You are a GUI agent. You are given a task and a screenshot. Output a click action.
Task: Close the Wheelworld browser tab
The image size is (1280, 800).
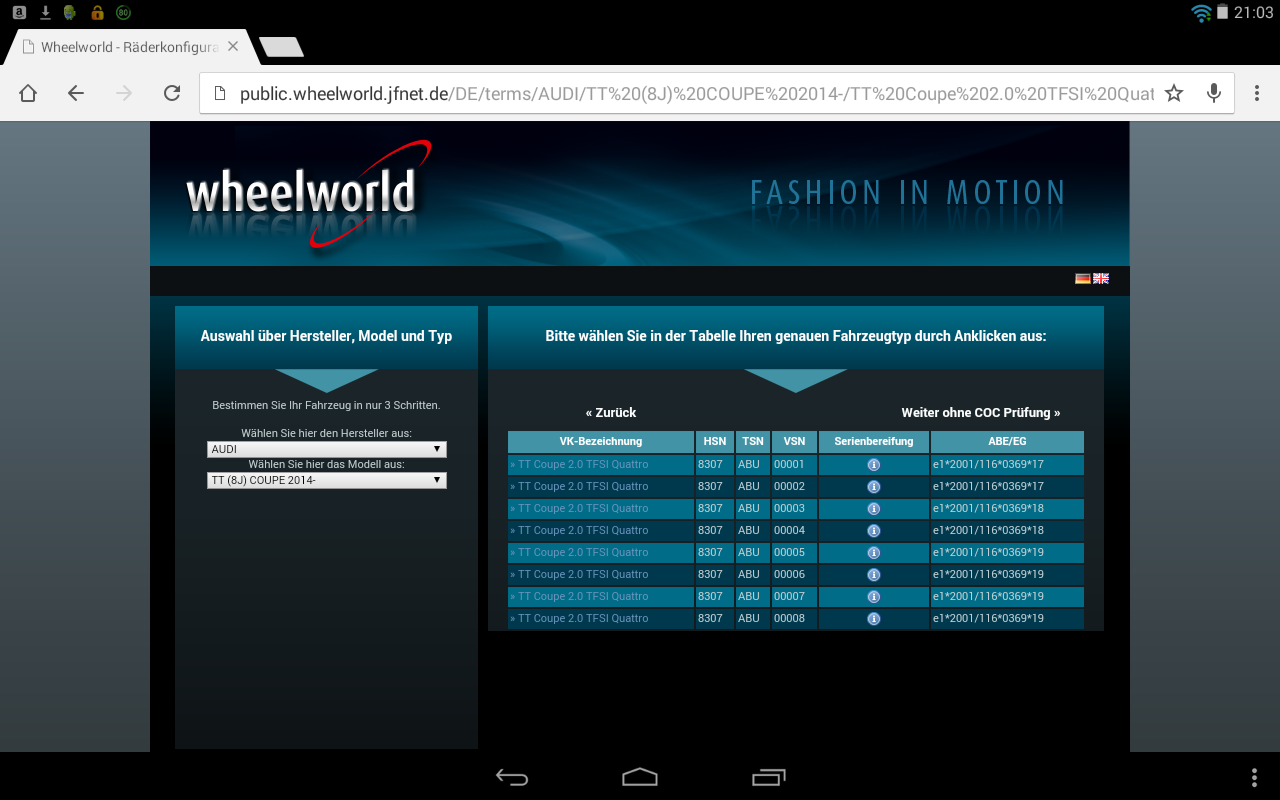(233, 47)
